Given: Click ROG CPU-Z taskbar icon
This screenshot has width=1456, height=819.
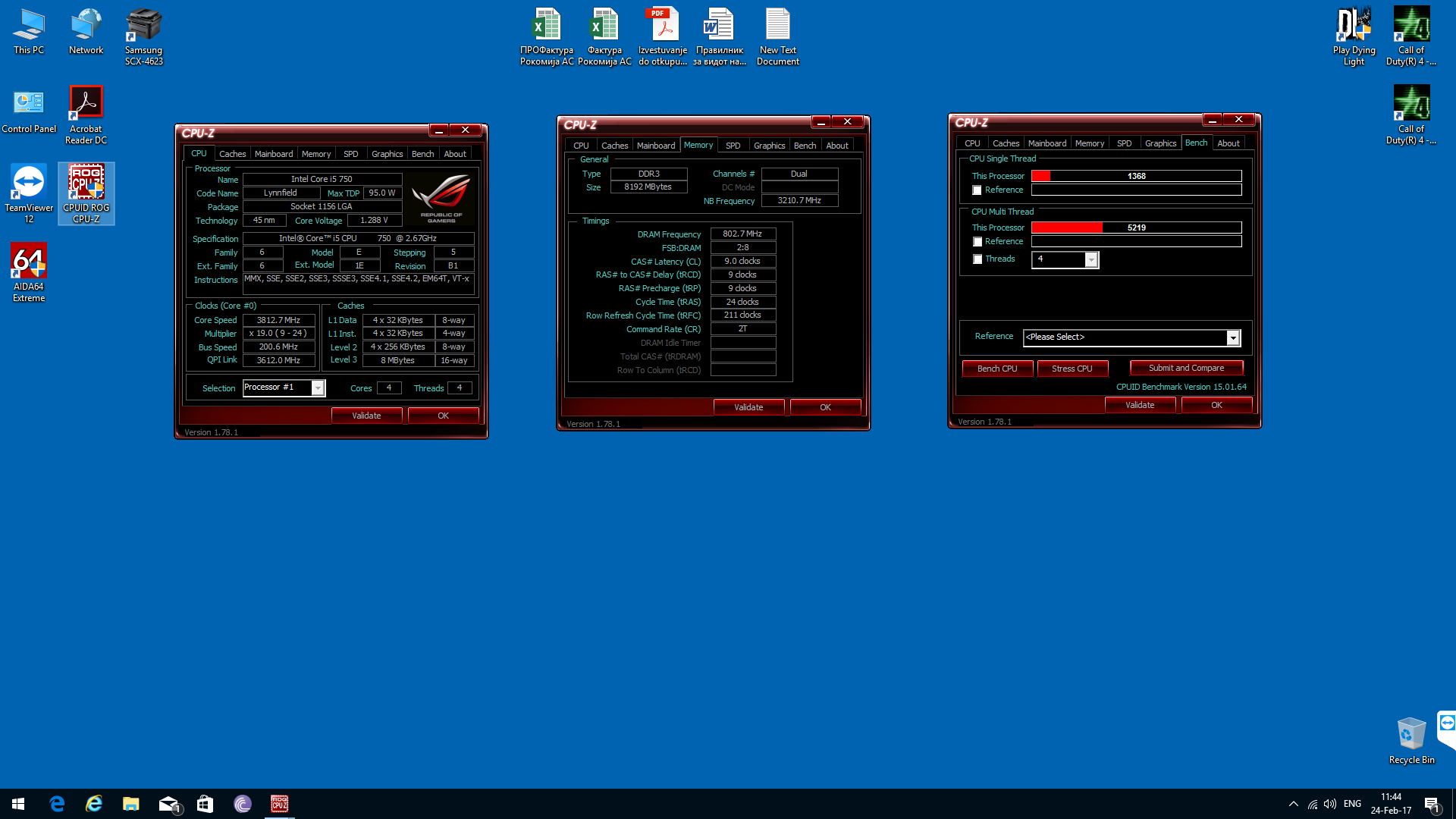Looking at the screenshot, I should tap(280, 804).
